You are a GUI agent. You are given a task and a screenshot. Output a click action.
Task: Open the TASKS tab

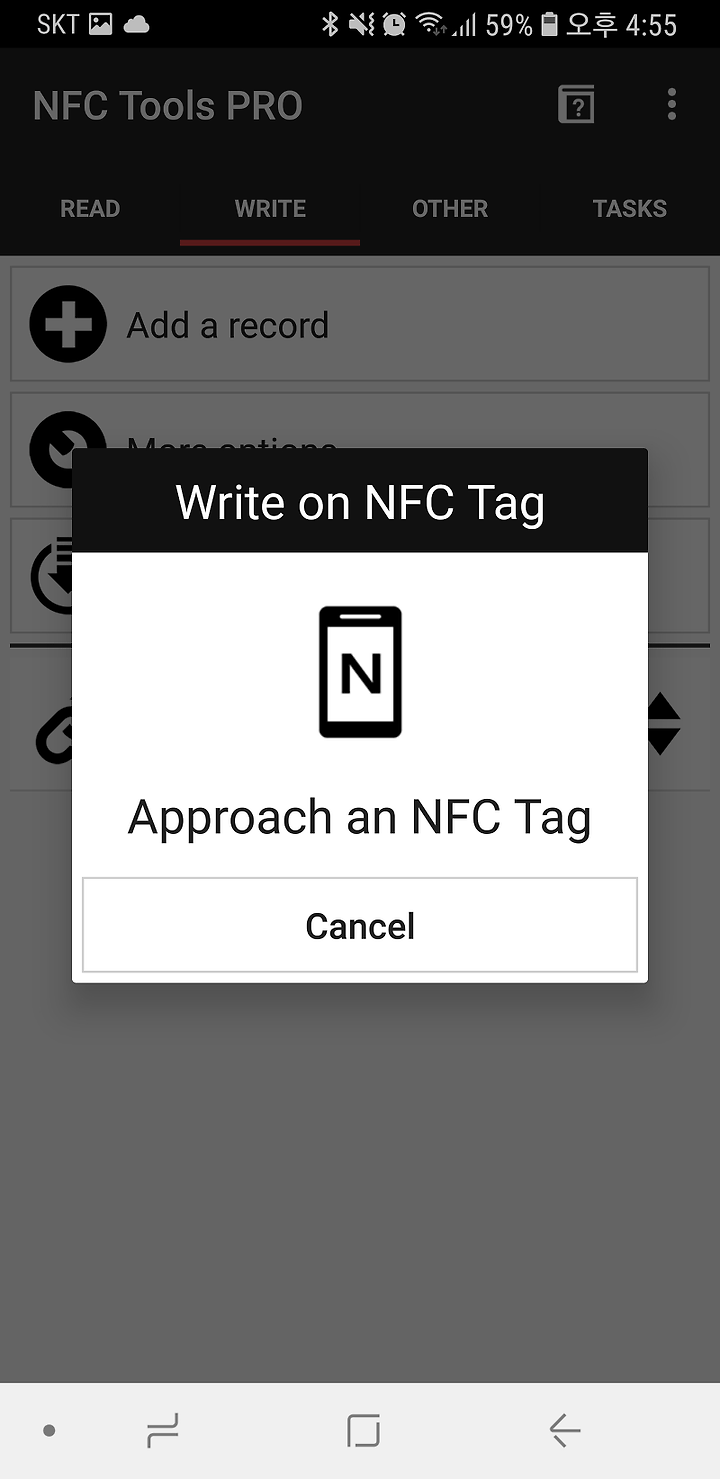pos(630,209)
